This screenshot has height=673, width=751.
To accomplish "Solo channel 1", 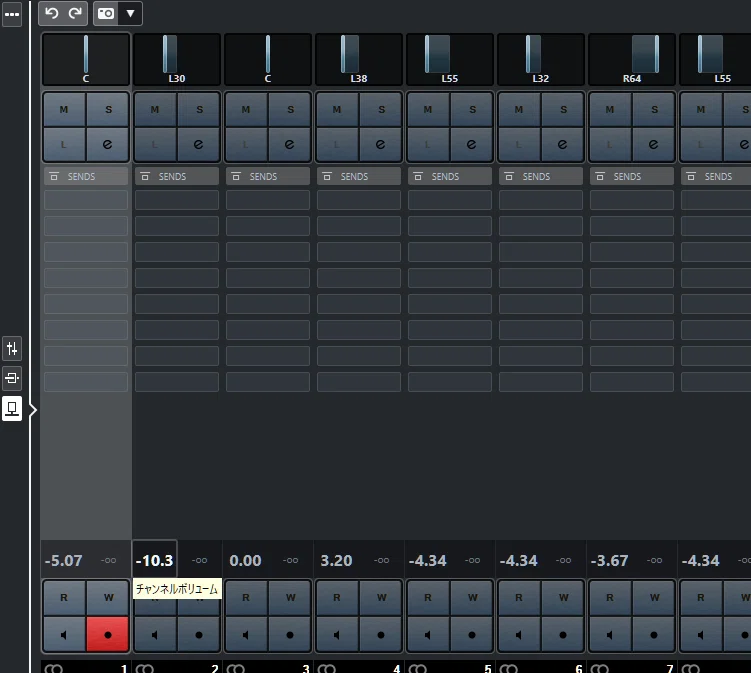I will pyautogui.click(x=108, y=109).
